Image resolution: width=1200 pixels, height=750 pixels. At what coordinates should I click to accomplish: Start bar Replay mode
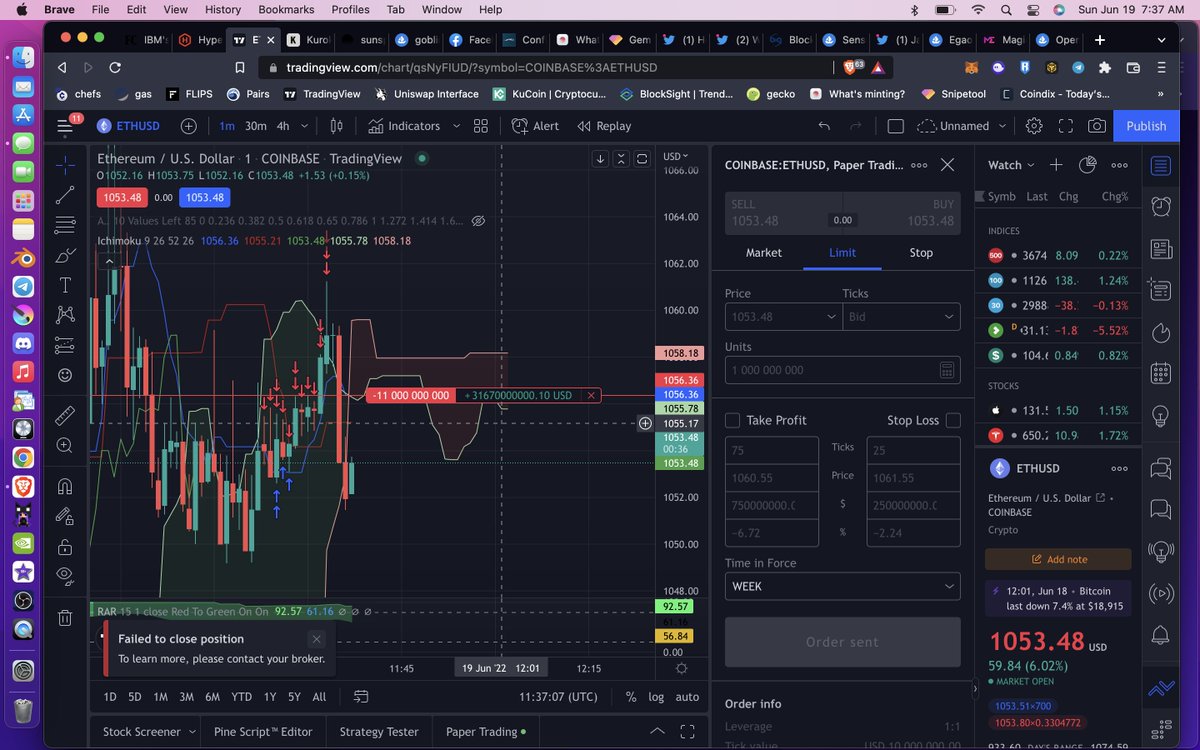(x=604, y=126)
